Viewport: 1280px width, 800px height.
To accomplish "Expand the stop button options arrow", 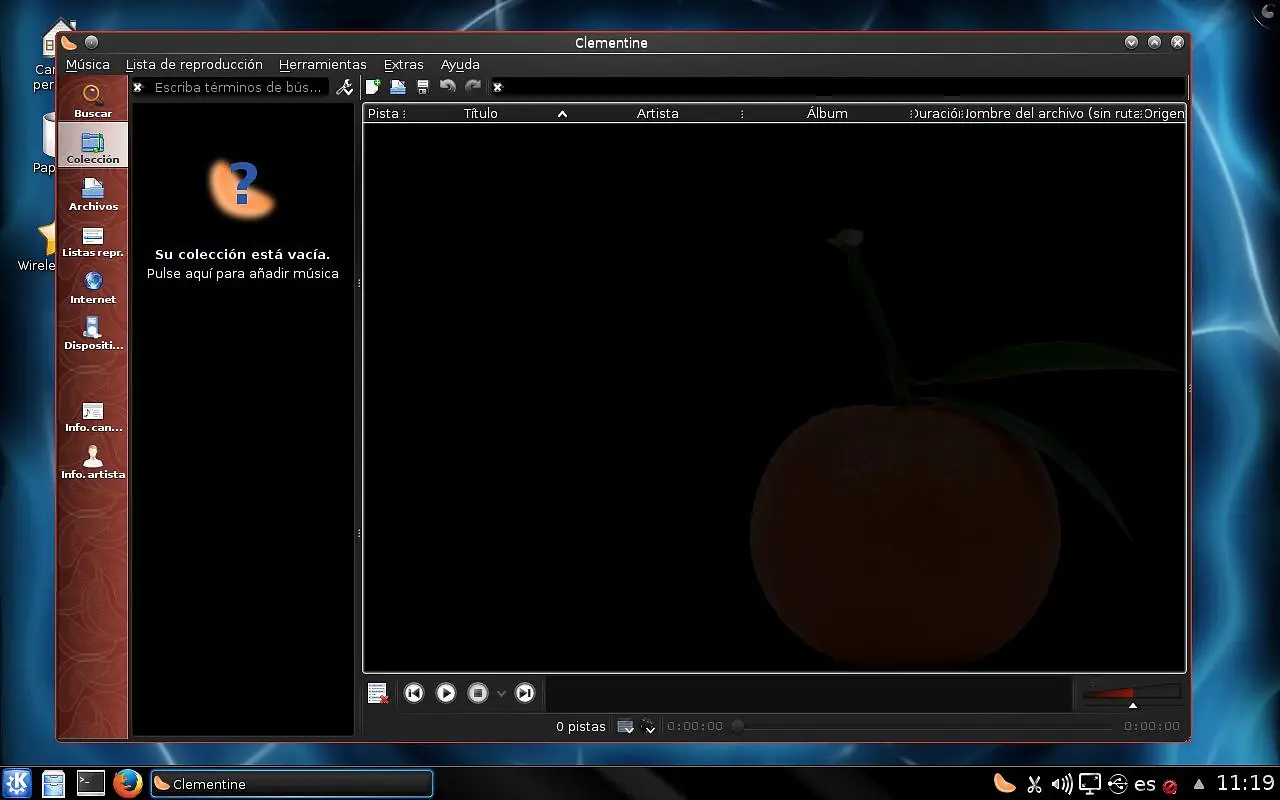I will (x=501, y=693).
